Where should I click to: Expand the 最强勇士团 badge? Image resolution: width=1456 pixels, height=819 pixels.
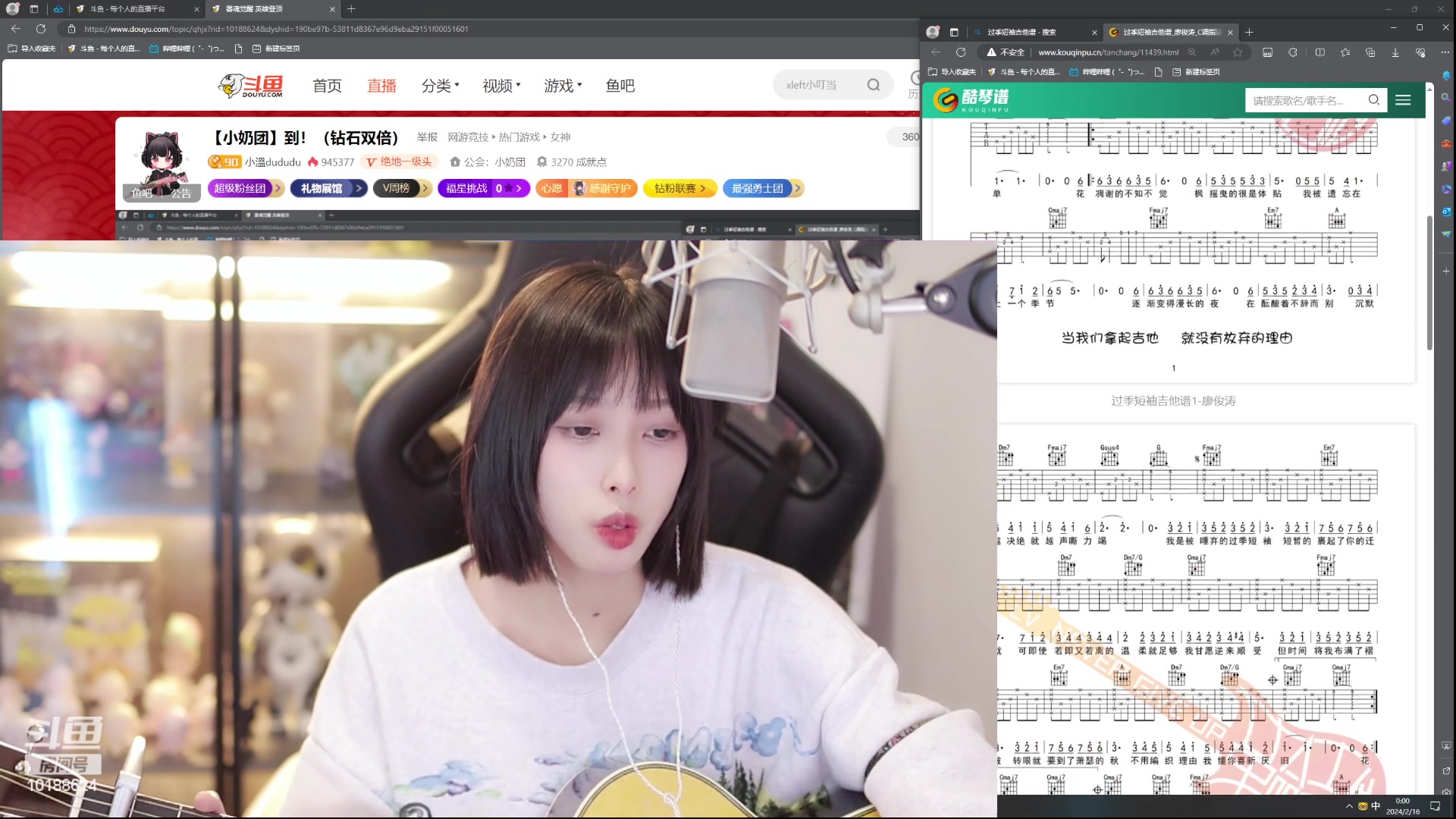(763, 189)
